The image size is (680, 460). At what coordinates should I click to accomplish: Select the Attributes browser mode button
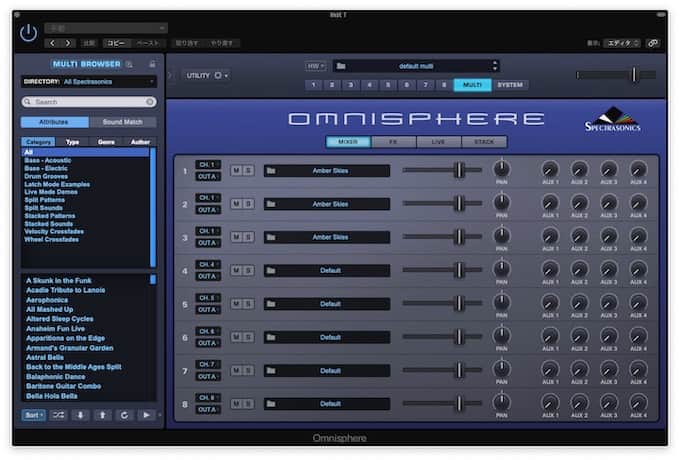(55, 122)
